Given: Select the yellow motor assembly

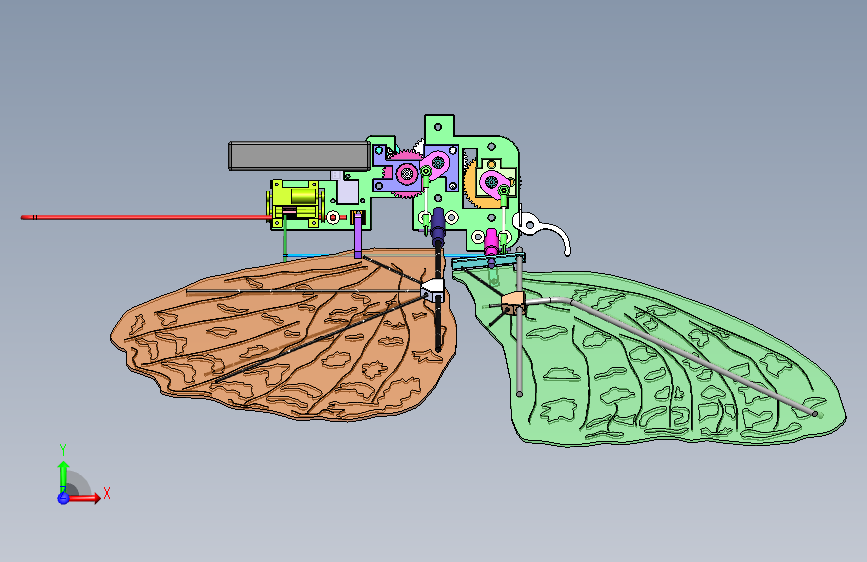Looking at the screenshot, I should pos(296,203).
